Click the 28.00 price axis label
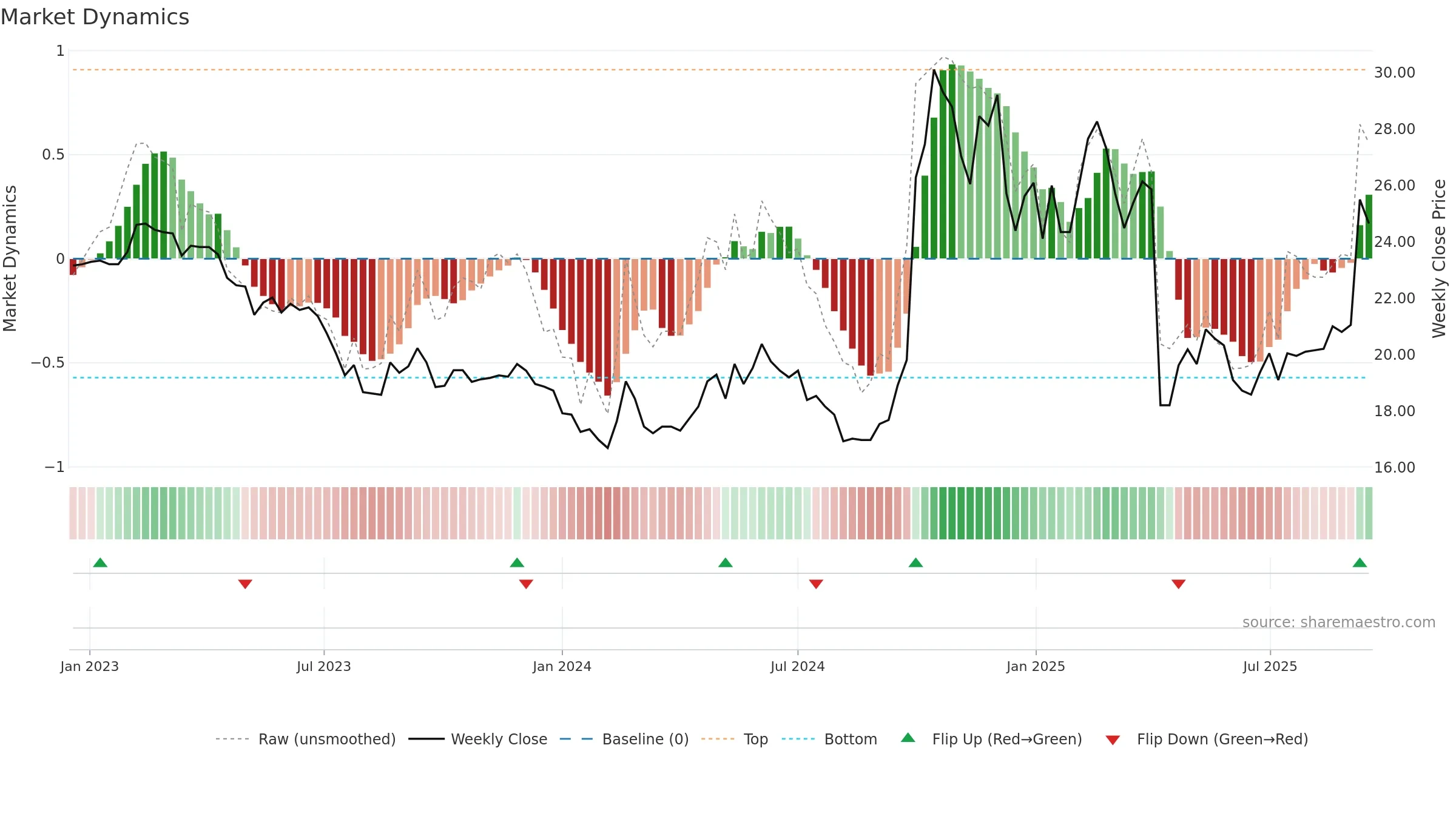 [x=1395, y=129]
